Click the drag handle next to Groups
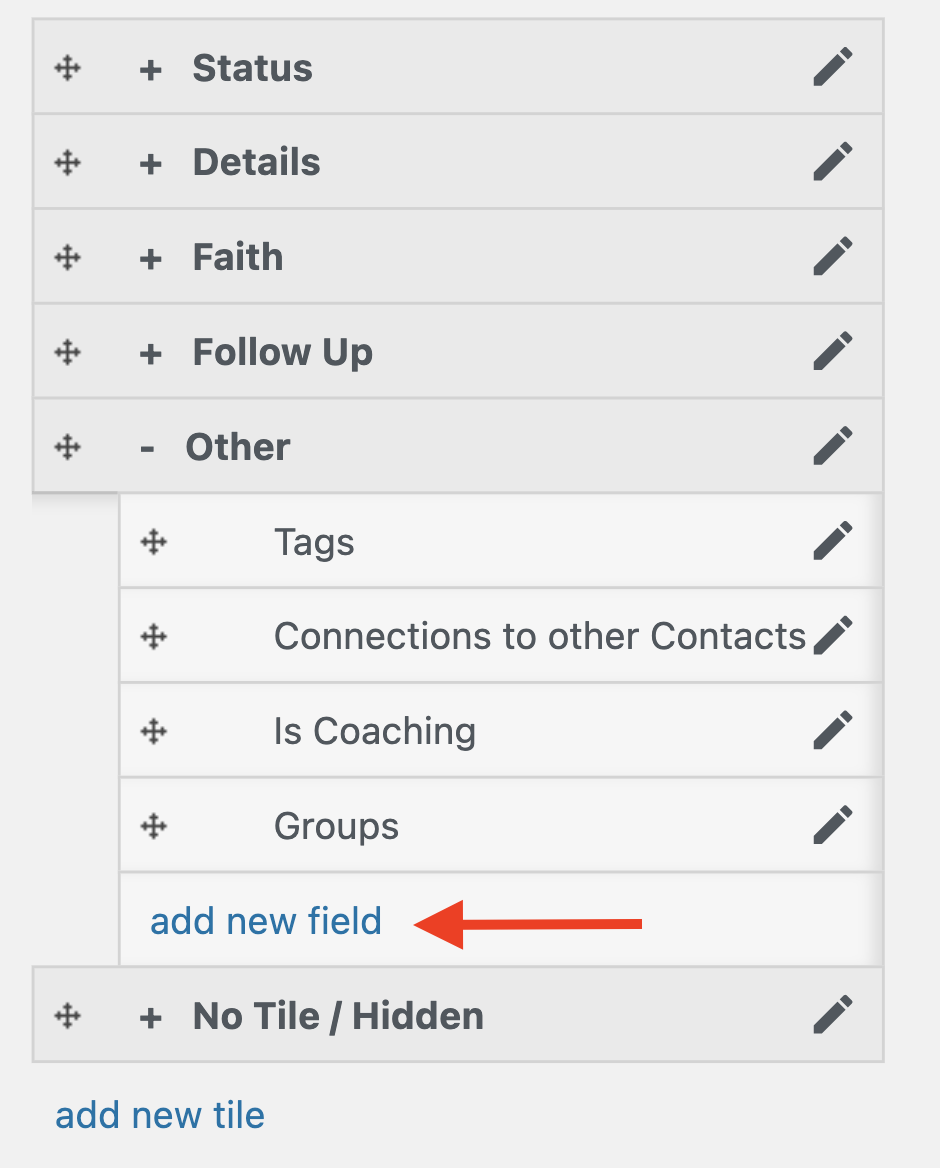The height and width of the screenshot is (1168, 940). point(152,825)
